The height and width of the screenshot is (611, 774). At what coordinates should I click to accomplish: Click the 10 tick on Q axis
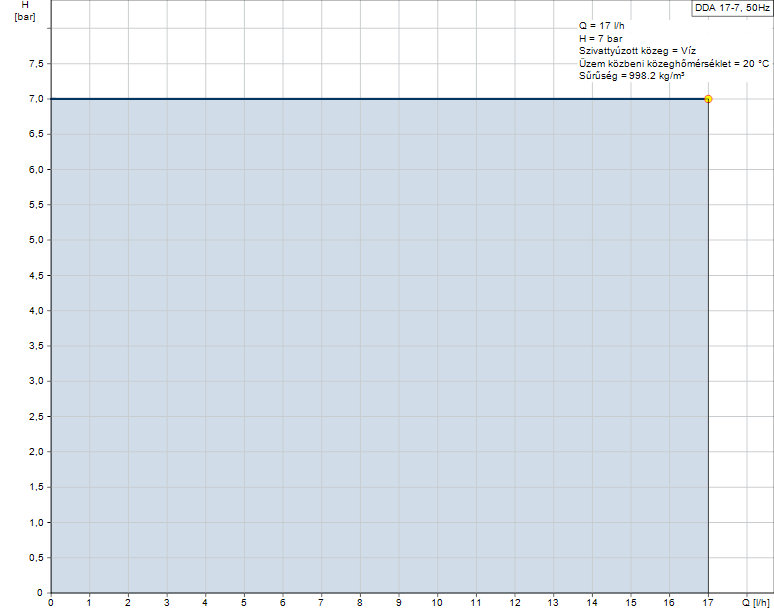pyautogui.click(x=437, y=603)
